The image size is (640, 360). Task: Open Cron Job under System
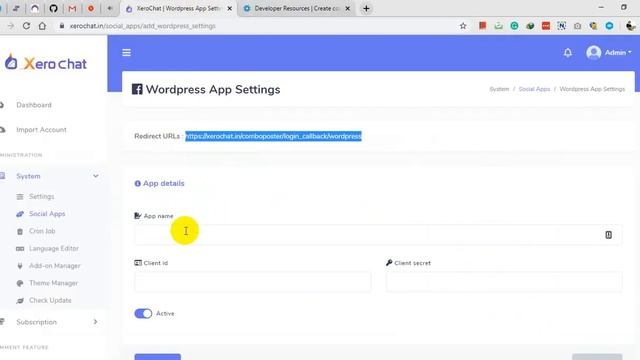(x=42, y=231)
